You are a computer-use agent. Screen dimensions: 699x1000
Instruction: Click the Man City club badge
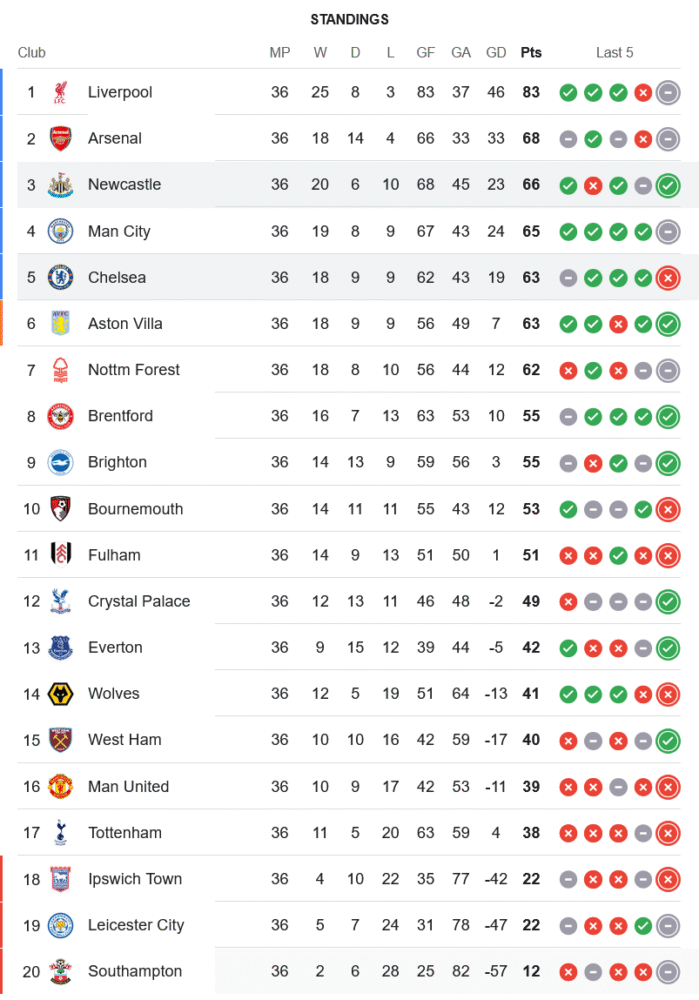[x=60, y=231]
